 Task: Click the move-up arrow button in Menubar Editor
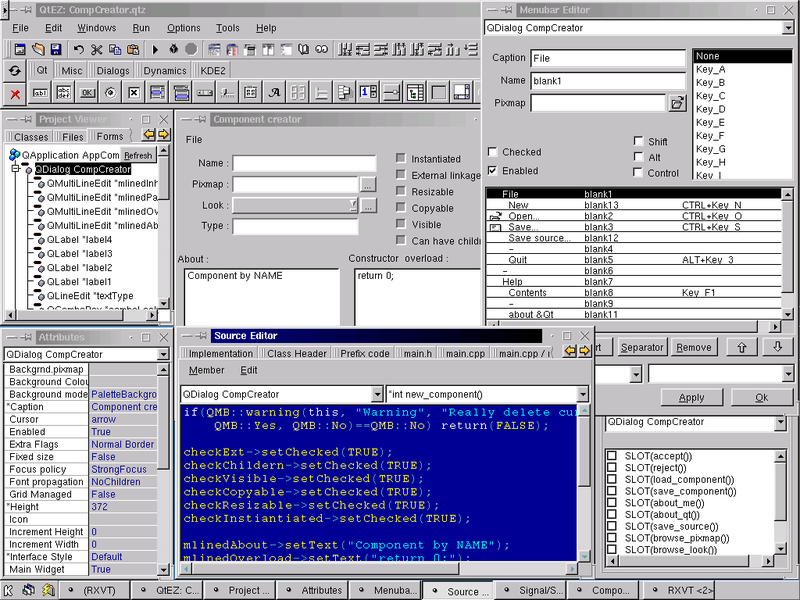coord(741,347)
